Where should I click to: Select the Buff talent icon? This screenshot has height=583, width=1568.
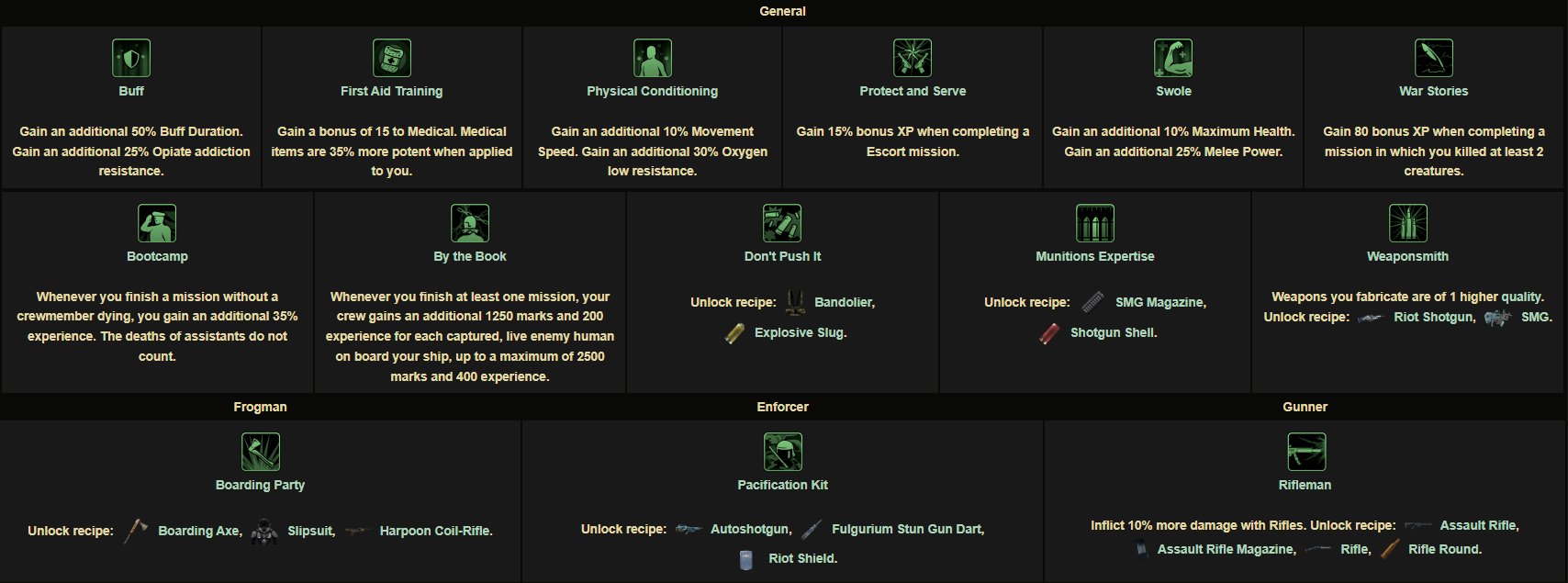[131, 58]
